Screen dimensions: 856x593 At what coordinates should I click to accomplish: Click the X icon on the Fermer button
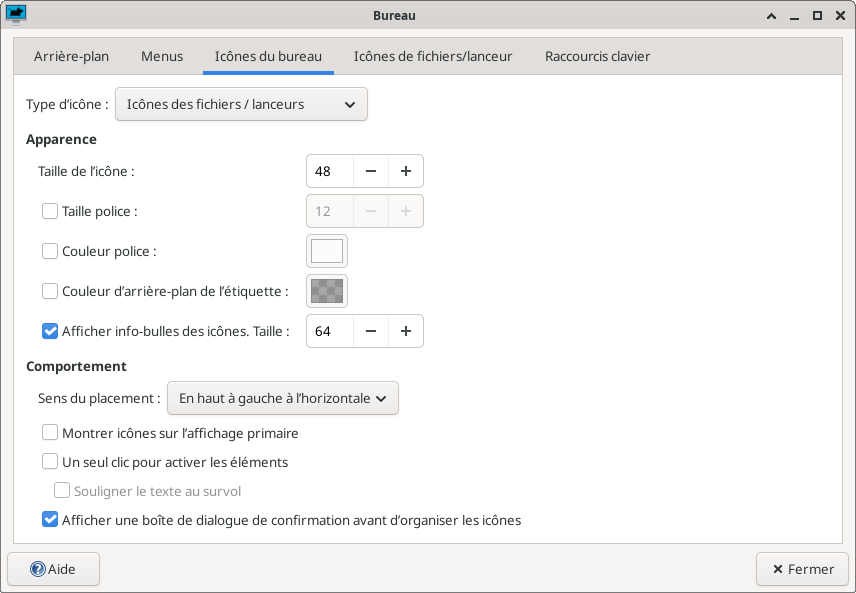[x=777, y=569]
